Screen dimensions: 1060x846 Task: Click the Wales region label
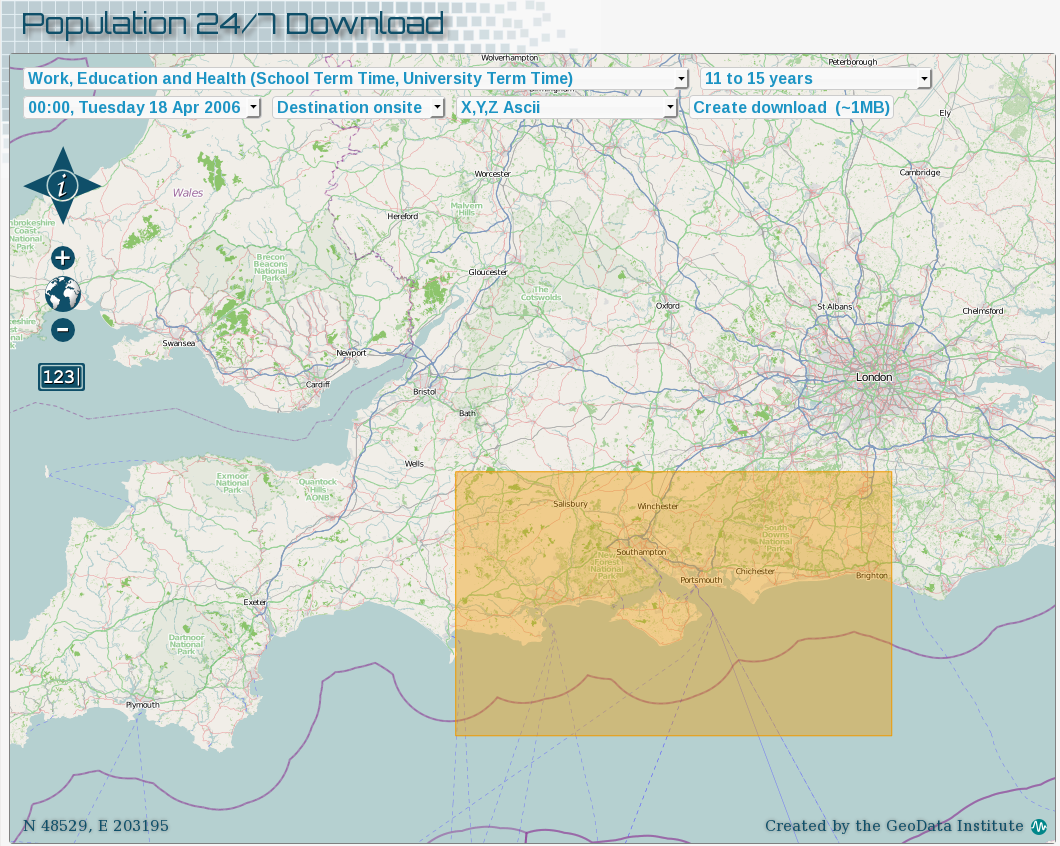[x=188, y=193]
